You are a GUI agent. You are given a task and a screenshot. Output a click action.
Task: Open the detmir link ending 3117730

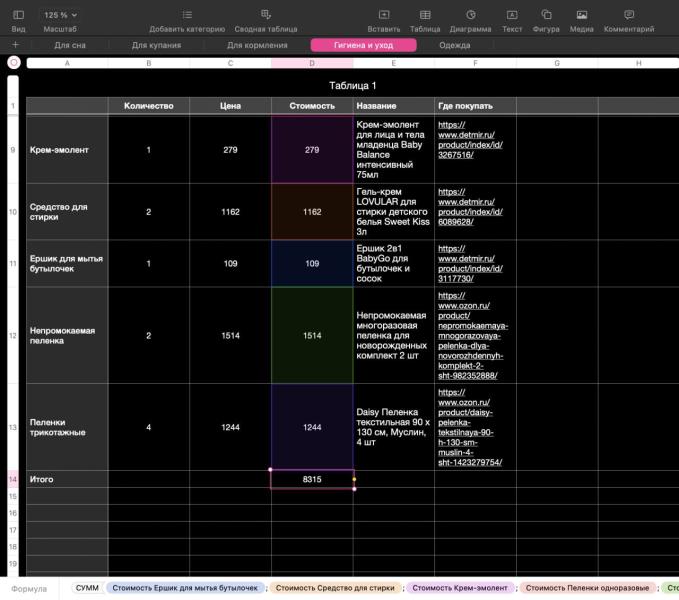pos(470,264)
